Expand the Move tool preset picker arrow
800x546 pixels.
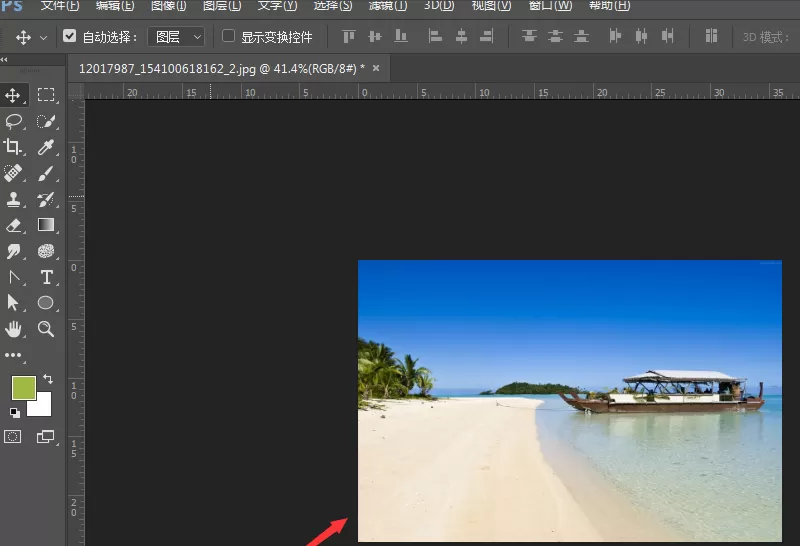pos(43,38)
